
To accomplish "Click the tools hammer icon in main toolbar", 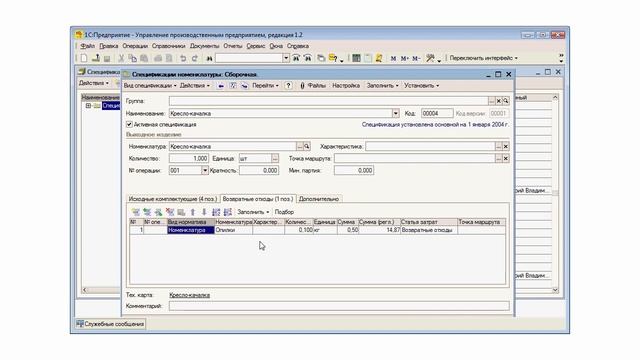I will [x=430, y=58].
